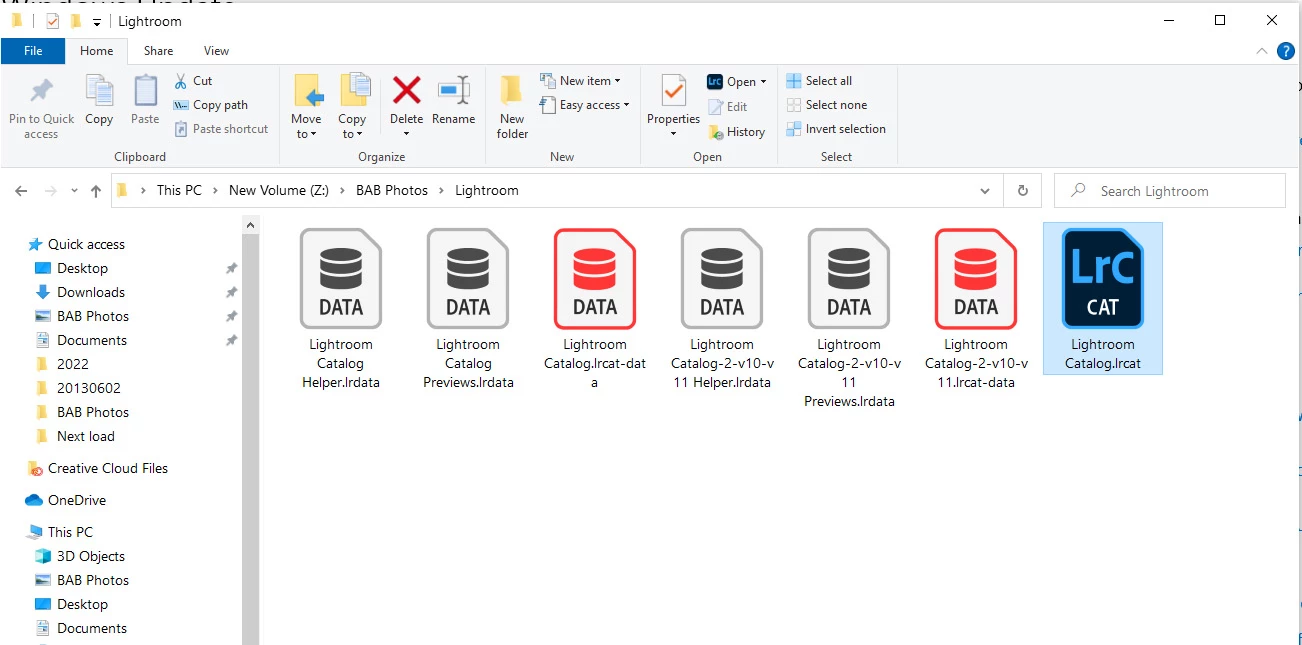The image size is (1302, 645).
Task: Open the Recent locations dropdown arrow
Action: [x=74, y=191]
